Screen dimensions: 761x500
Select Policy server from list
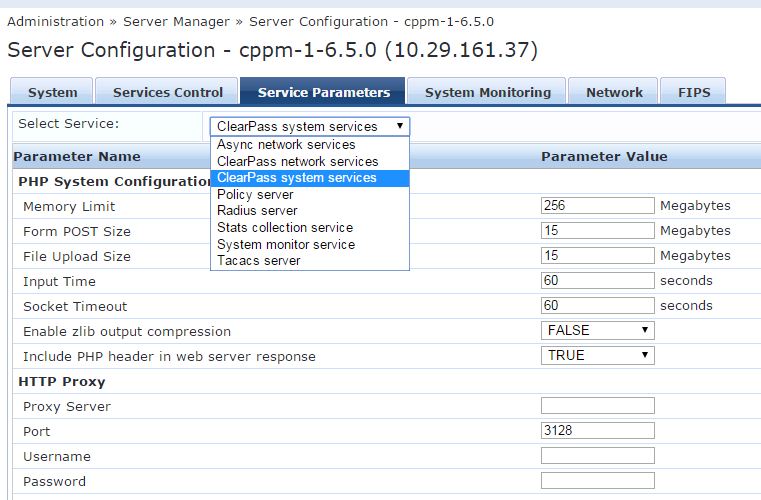[255, 194]
